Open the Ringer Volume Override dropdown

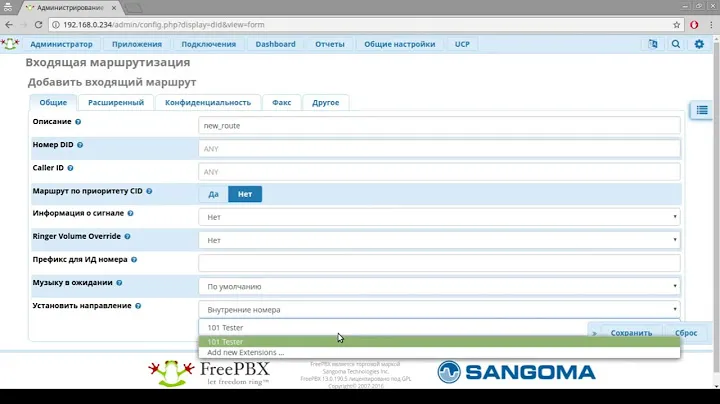pyautogui.click(x=439, y=240)
